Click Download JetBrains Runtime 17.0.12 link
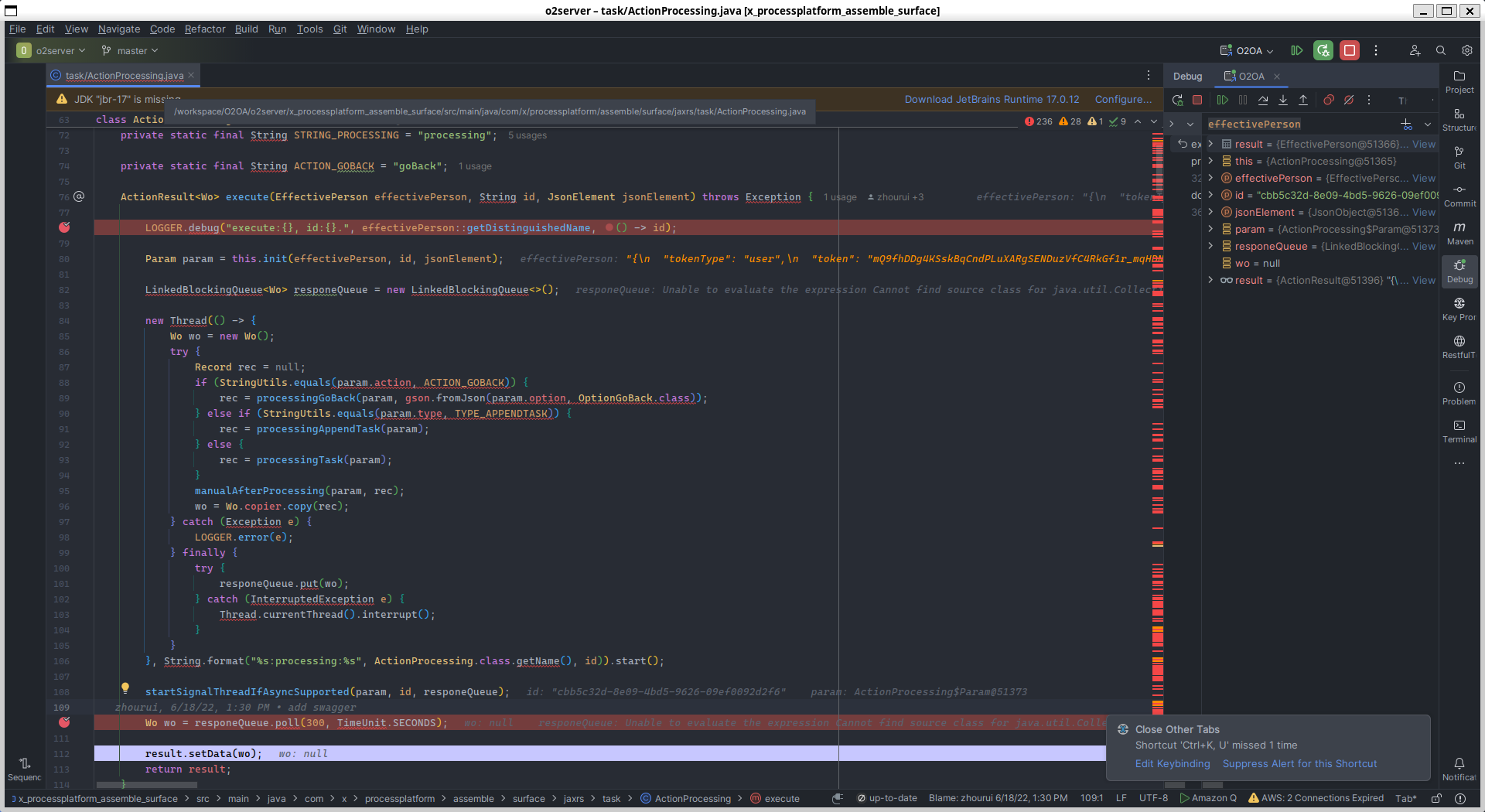Viewport: 1485px width, 812px height. click(992, 100)
